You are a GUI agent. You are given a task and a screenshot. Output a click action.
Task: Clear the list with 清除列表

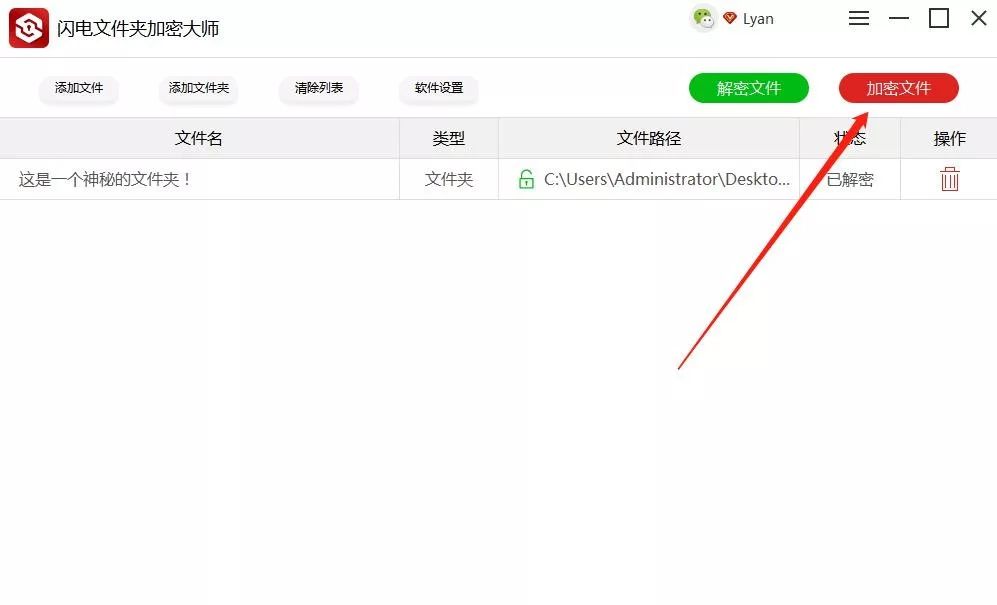click(319, 88)
